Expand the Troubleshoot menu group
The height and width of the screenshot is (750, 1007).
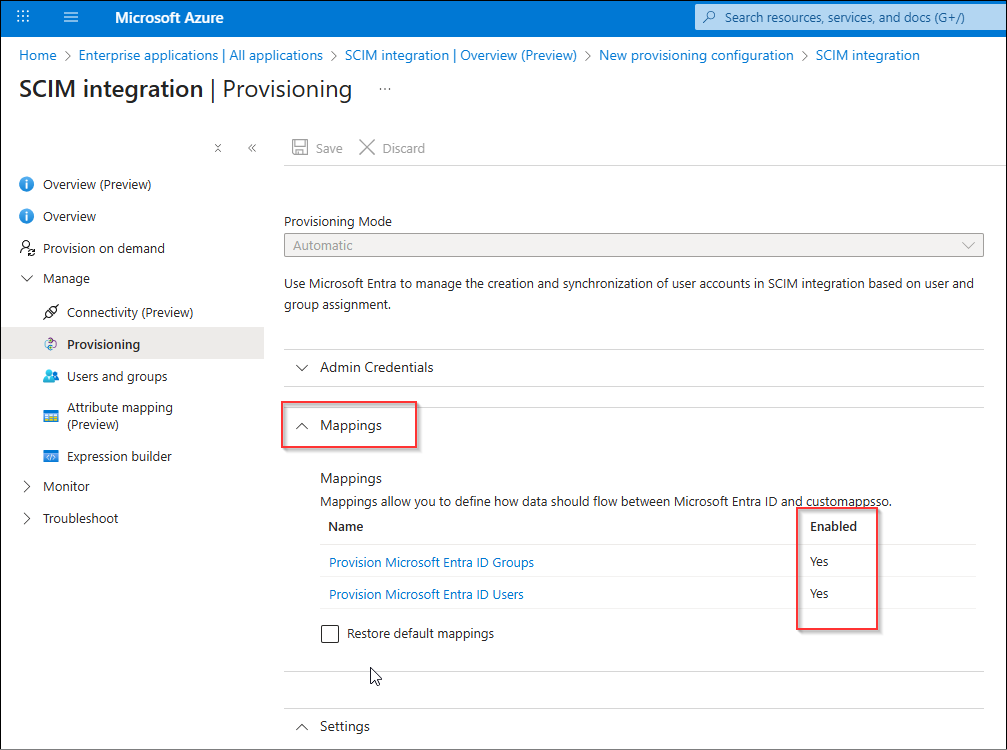[x=27, y=518]
